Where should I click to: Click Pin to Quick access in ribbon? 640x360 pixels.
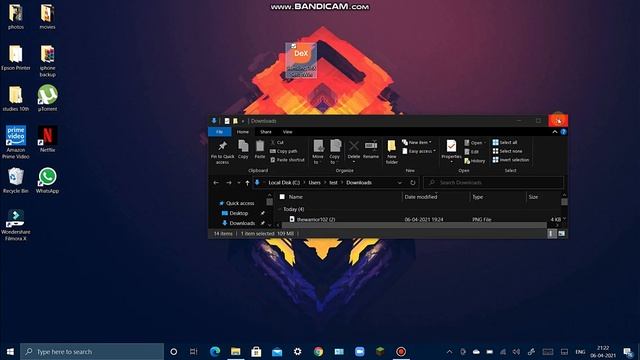tap(222, 152)
